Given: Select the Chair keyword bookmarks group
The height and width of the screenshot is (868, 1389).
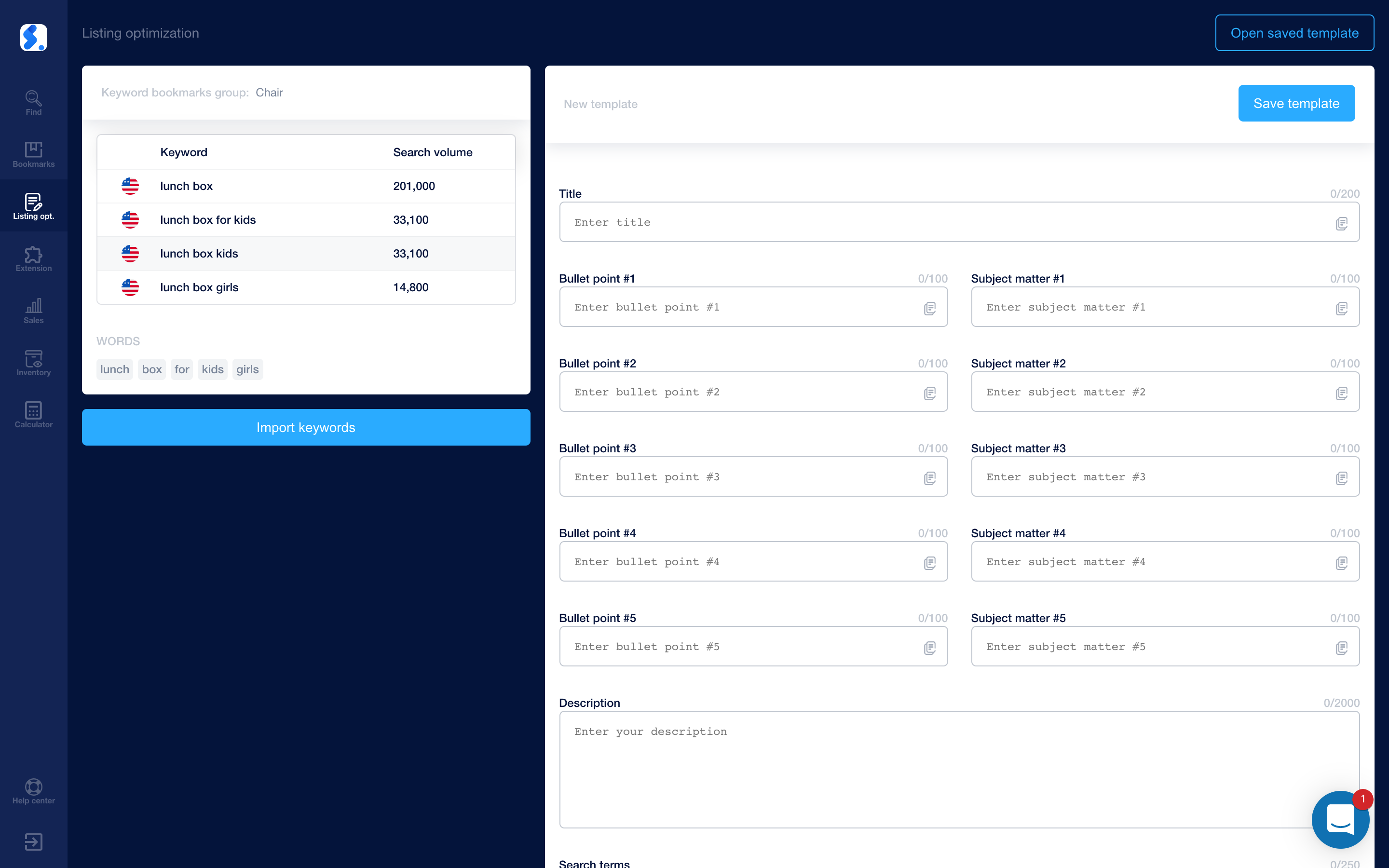Looking at the screenshot, I should point(269,93).
